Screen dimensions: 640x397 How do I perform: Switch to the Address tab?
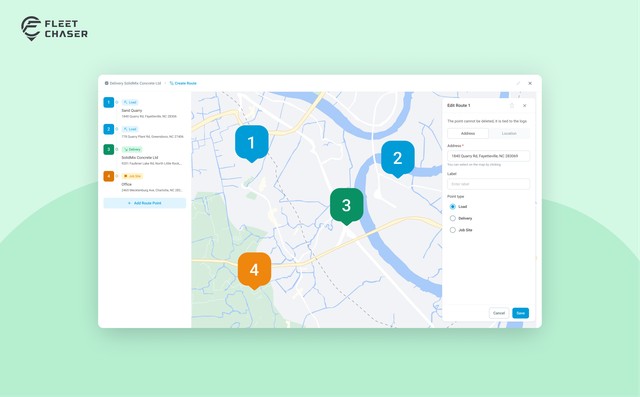click(468, 133)
